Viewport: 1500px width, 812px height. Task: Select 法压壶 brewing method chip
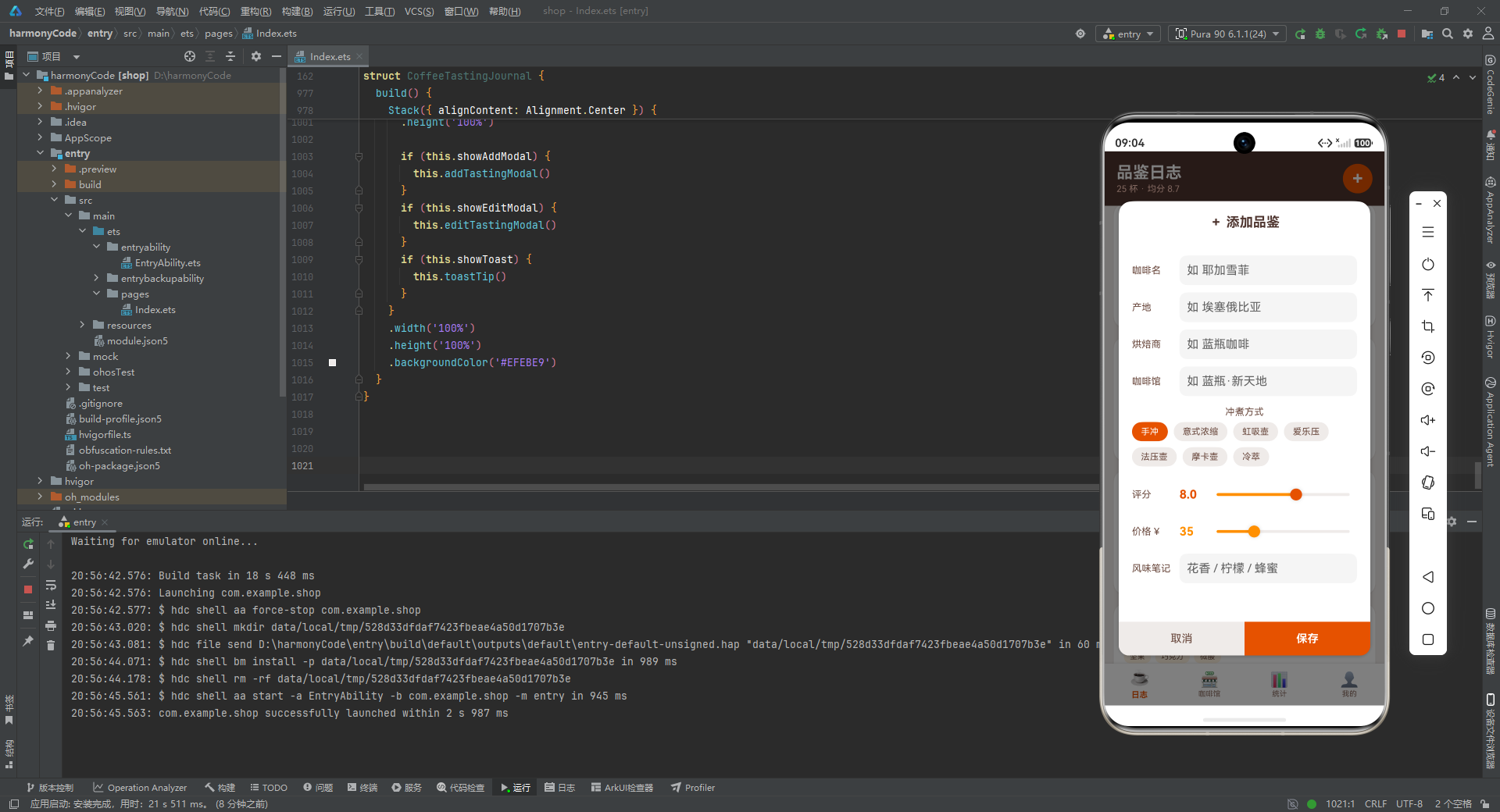[x=1154, y=457]
